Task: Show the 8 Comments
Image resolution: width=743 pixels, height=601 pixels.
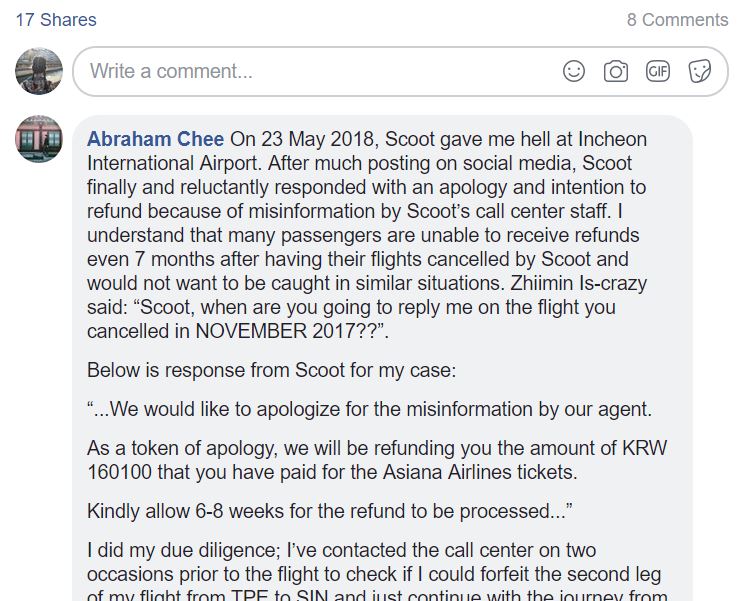Action: (677, 20)
